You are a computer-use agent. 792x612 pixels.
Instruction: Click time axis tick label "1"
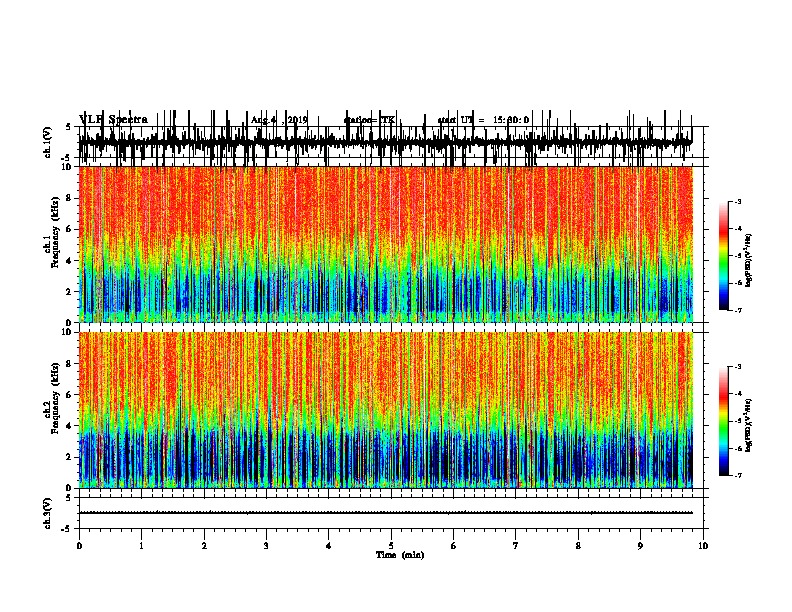click(x=141, y=546)
